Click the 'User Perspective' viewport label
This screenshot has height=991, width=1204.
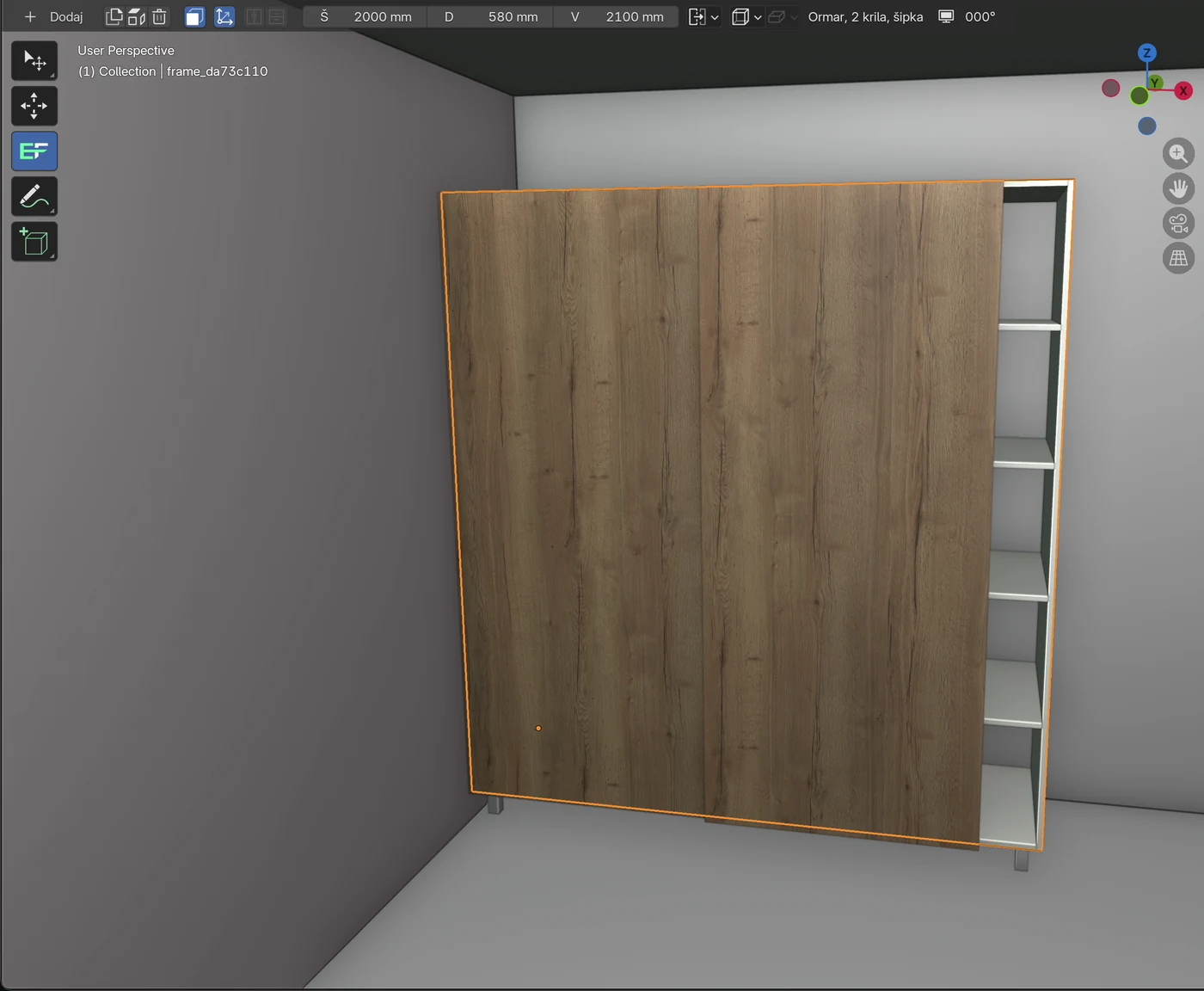coord(126,51)
